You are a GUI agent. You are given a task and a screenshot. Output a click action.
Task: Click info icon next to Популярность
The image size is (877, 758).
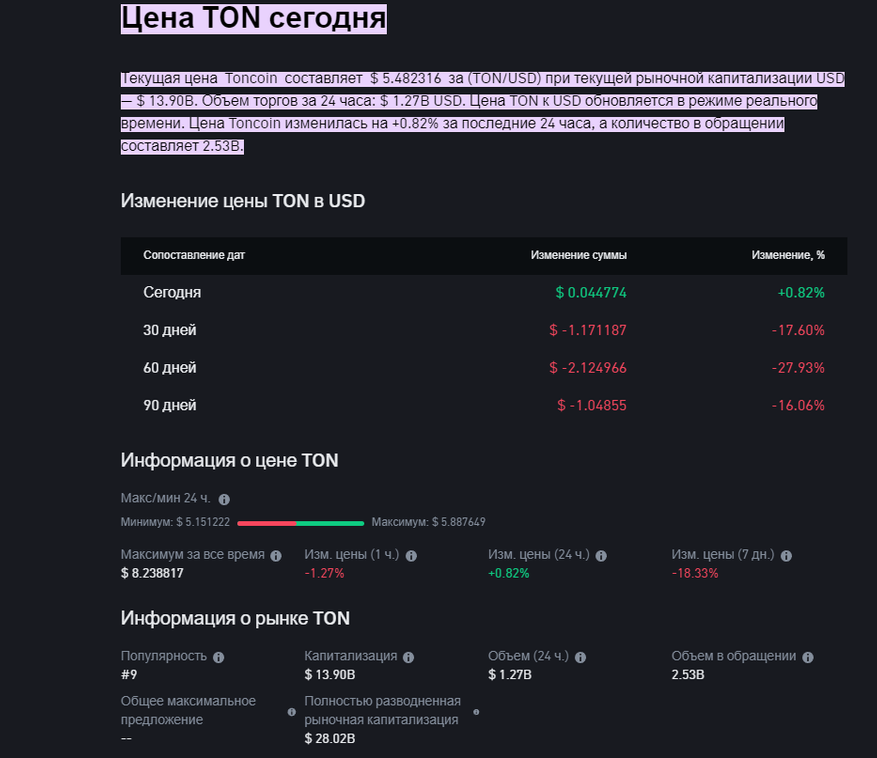pos(219,657)
